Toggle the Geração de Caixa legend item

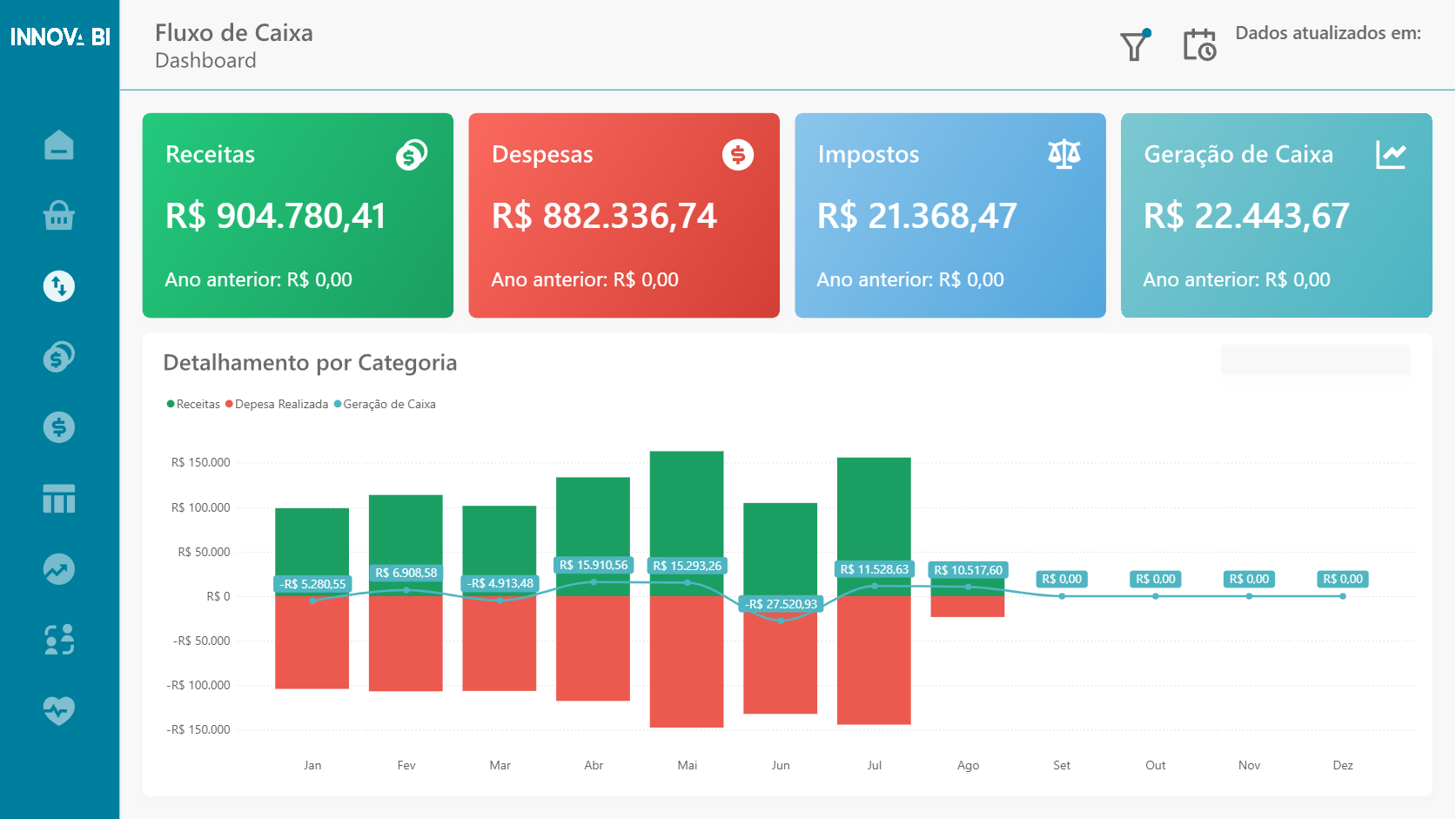pyautogui.click(x=386, y=404)
